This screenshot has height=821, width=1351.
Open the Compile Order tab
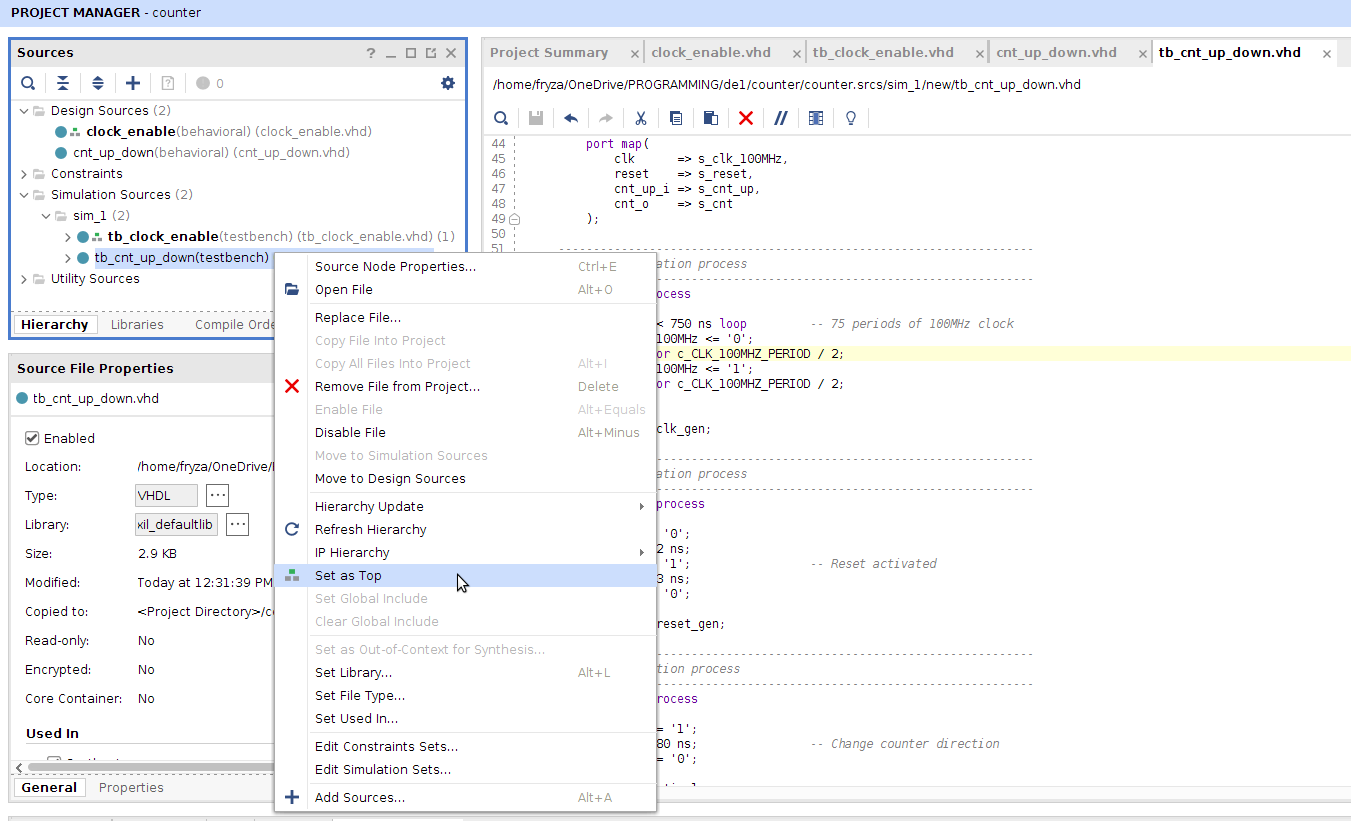tap(234, 324)
